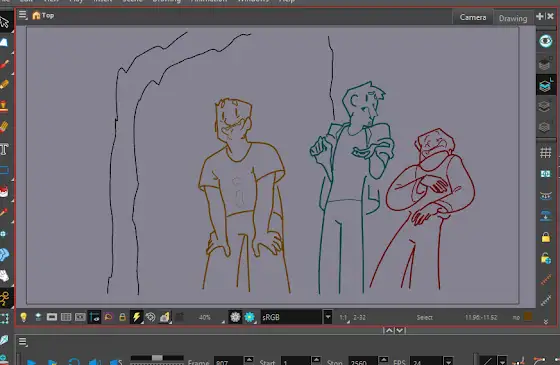Toggle the small lock icon in bottom toolbar
Viewport: 560px width, 365px height.
(x=122, y=317)
